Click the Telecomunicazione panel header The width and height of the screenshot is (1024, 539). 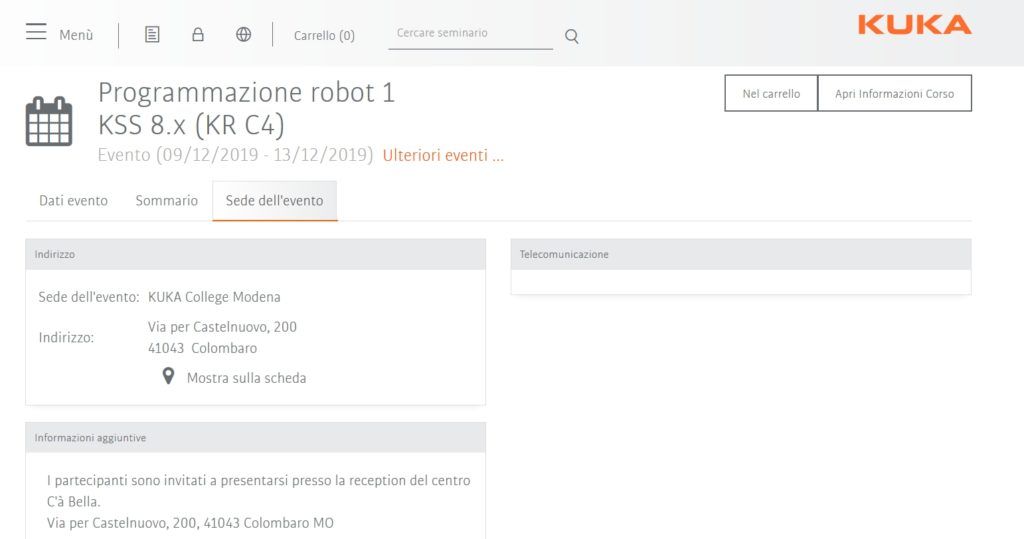[741, 254]
